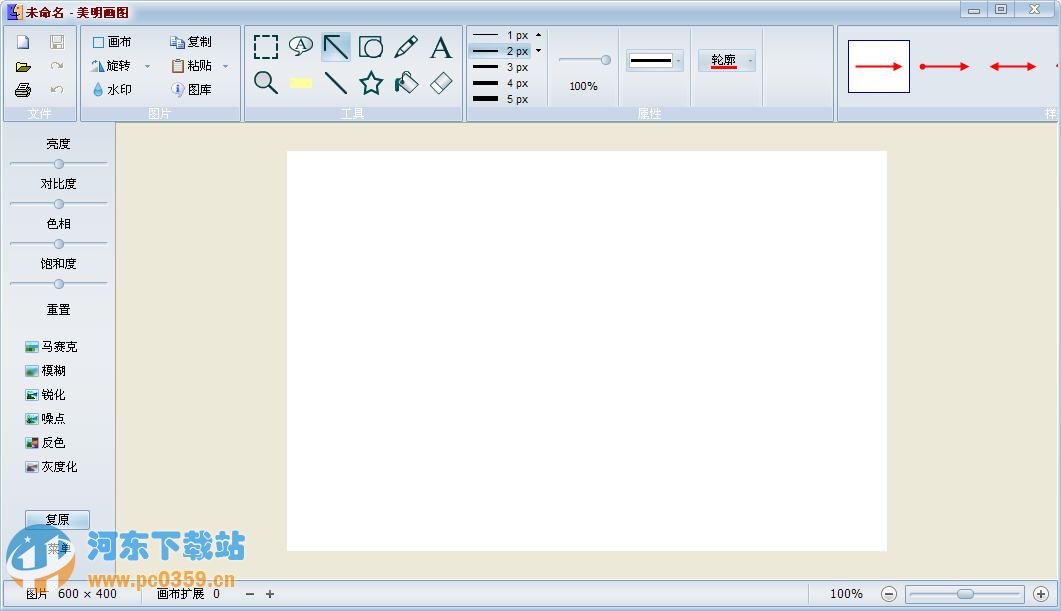Screen dimensions: 1061x611
Task: Click the 画布 canvas button
Action: [112, 42]
